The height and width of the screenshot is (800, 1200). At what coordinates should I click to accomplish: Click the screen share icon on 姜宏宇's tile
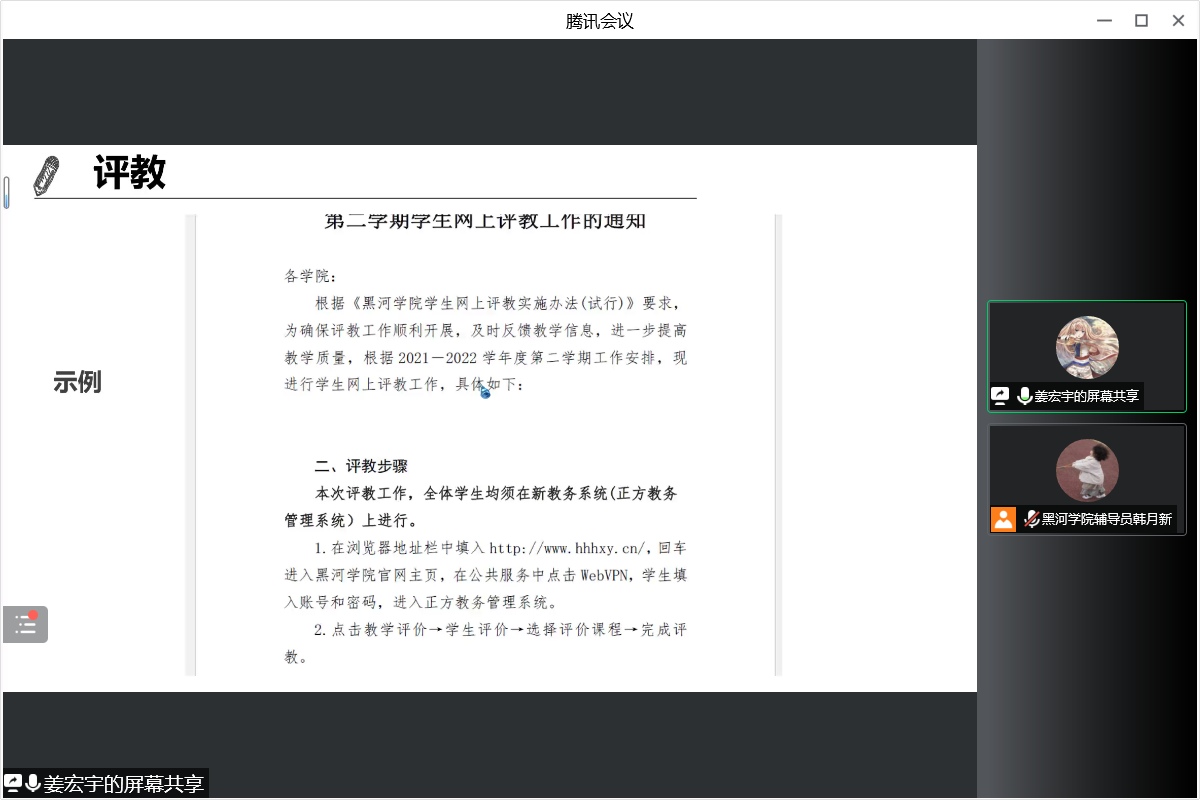[1000, 396]
